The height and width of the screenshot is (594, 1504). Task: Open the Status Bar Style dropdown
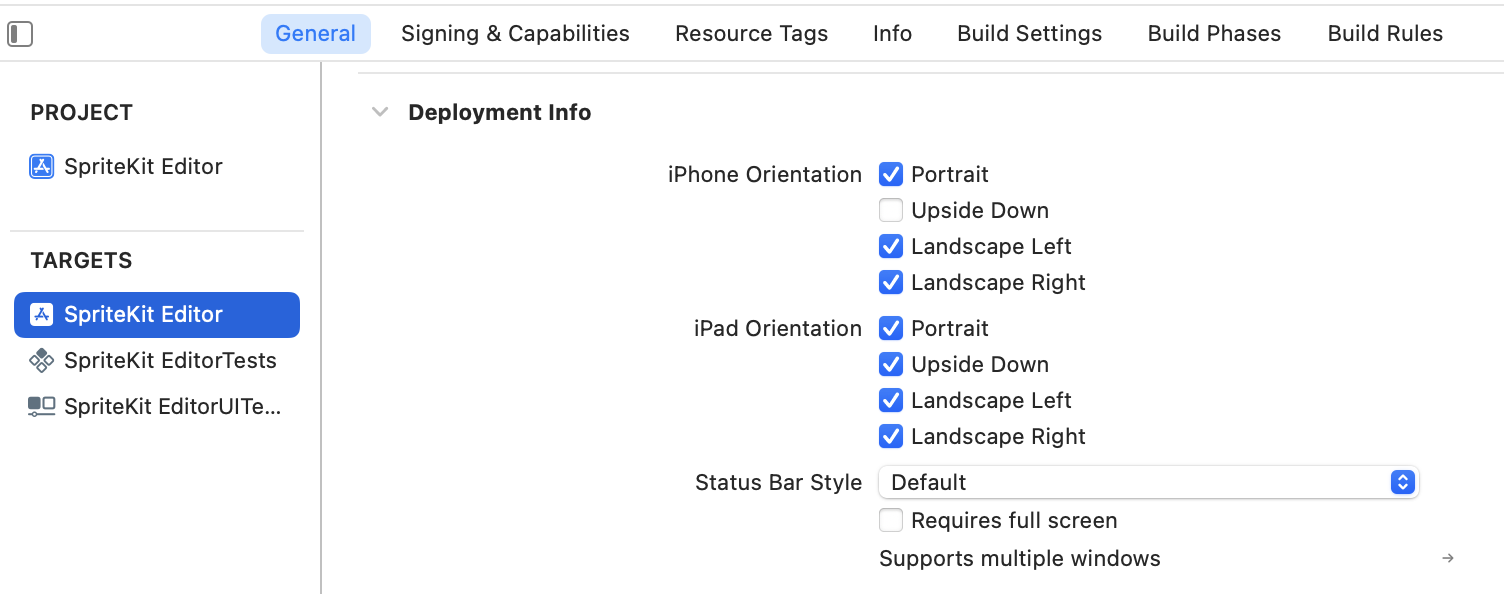click(1148, 482)
